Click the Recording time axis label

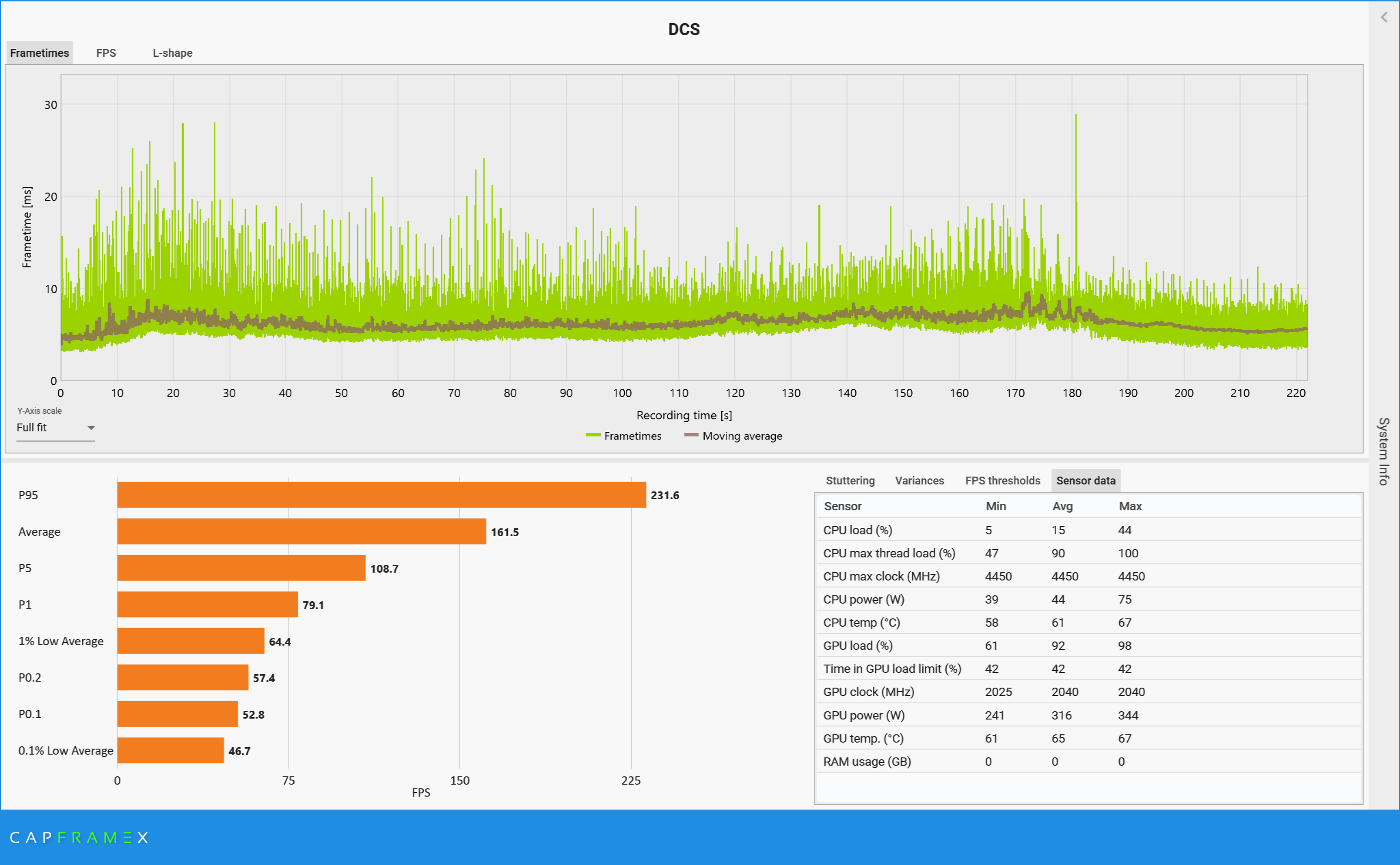tap(684, 415)
